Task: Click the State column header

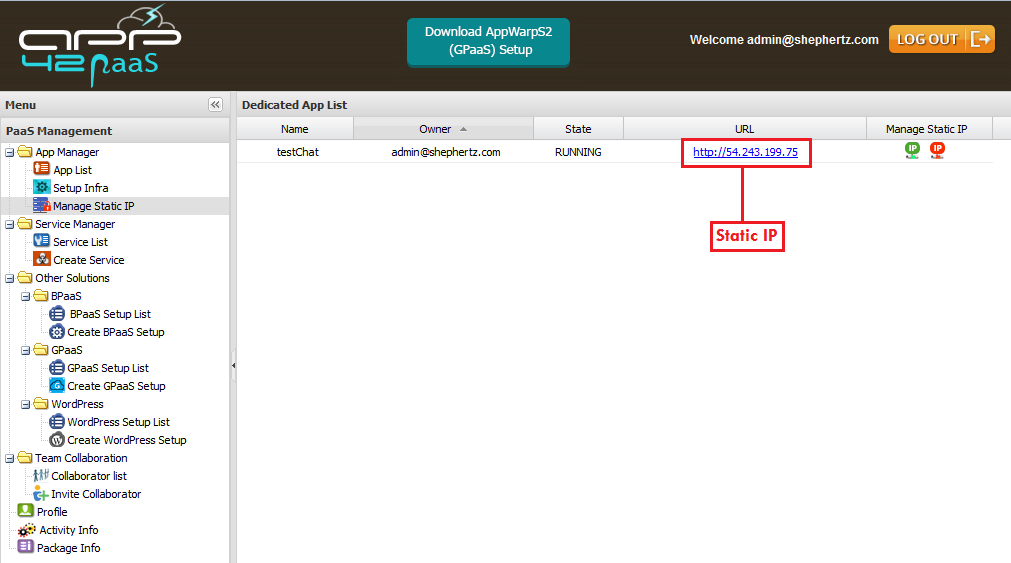Action: (578, 129)
